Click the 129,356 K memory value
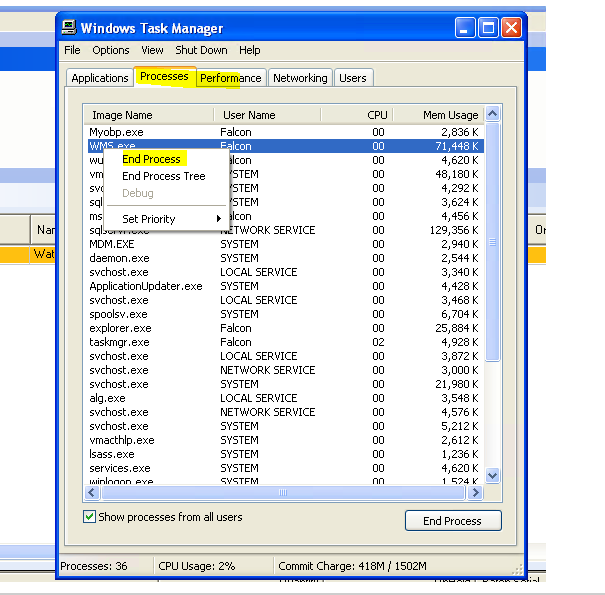605x595 pixels. (454, 230)
